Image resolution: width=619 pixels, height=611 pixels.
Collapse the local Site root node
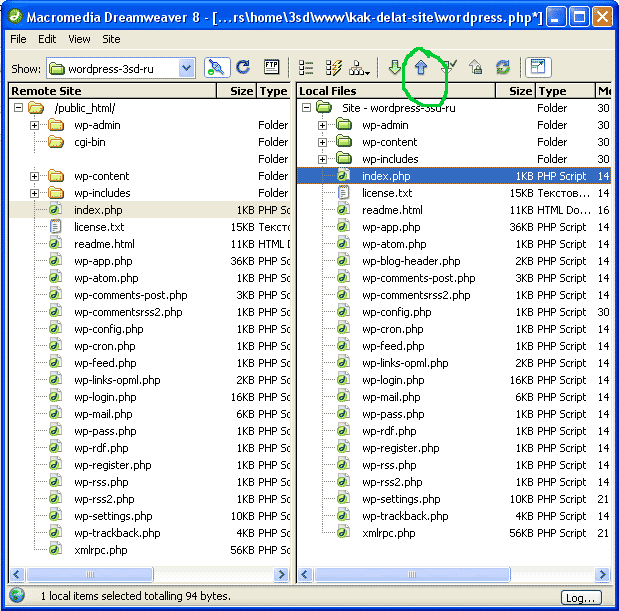click(x=306, y=108)
